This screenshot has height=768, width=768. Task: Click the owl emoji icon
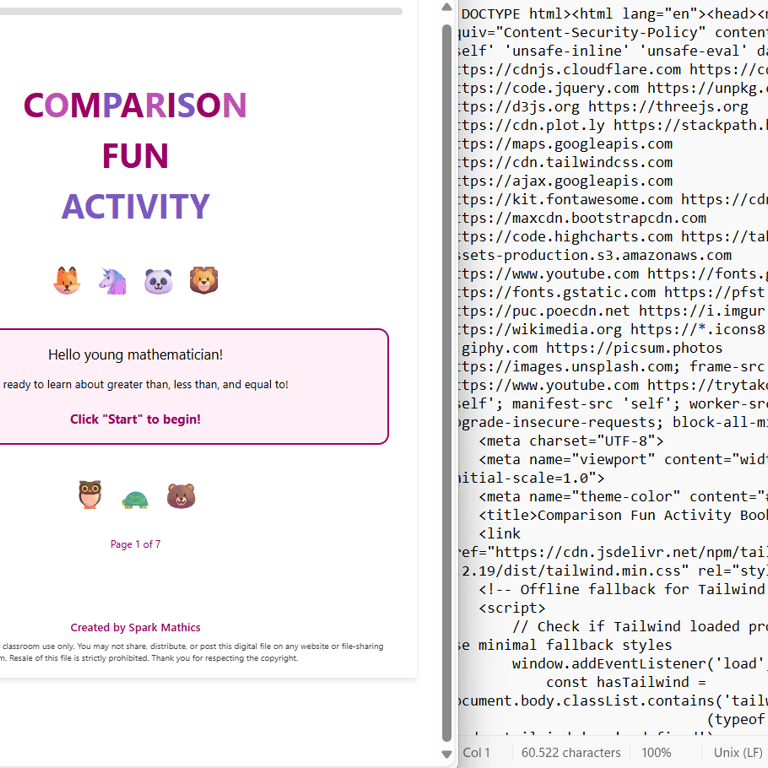[x=90, y=495]
